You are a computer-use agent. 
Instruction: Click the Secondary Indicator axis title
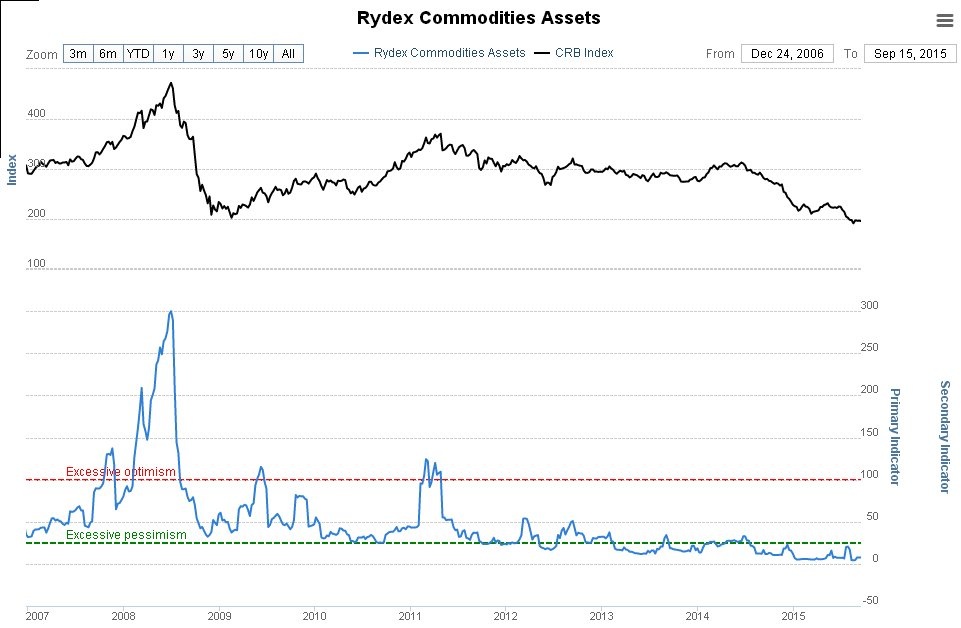click(x=945, y=437)
